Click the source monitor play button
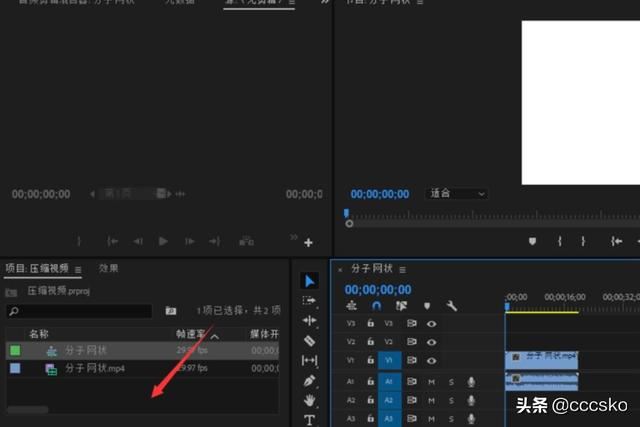This screenshot has width=640, height=427. (163, 241)
